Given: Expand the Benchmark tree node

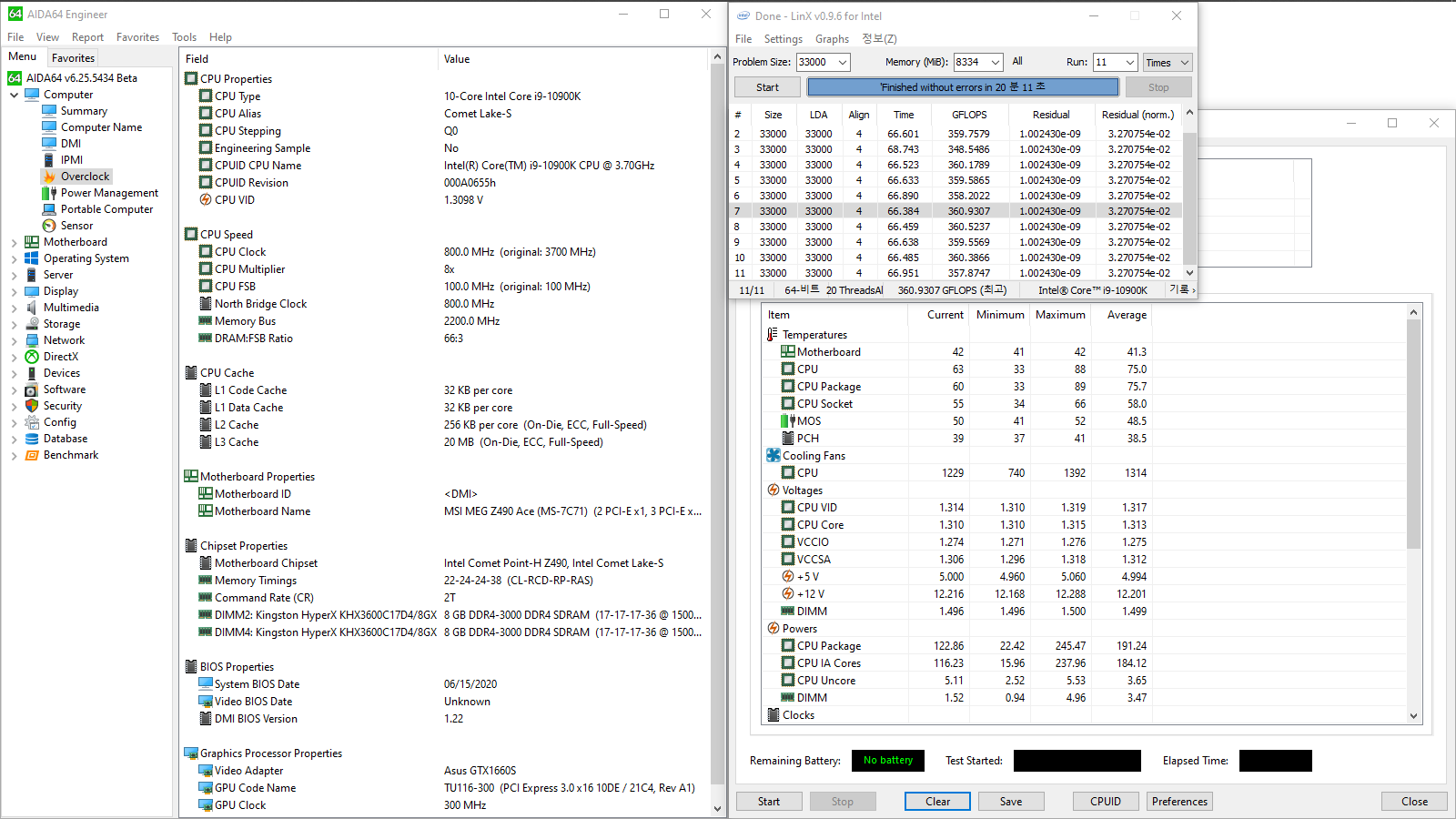Looking at the screenshot, I should coord(14,455).
